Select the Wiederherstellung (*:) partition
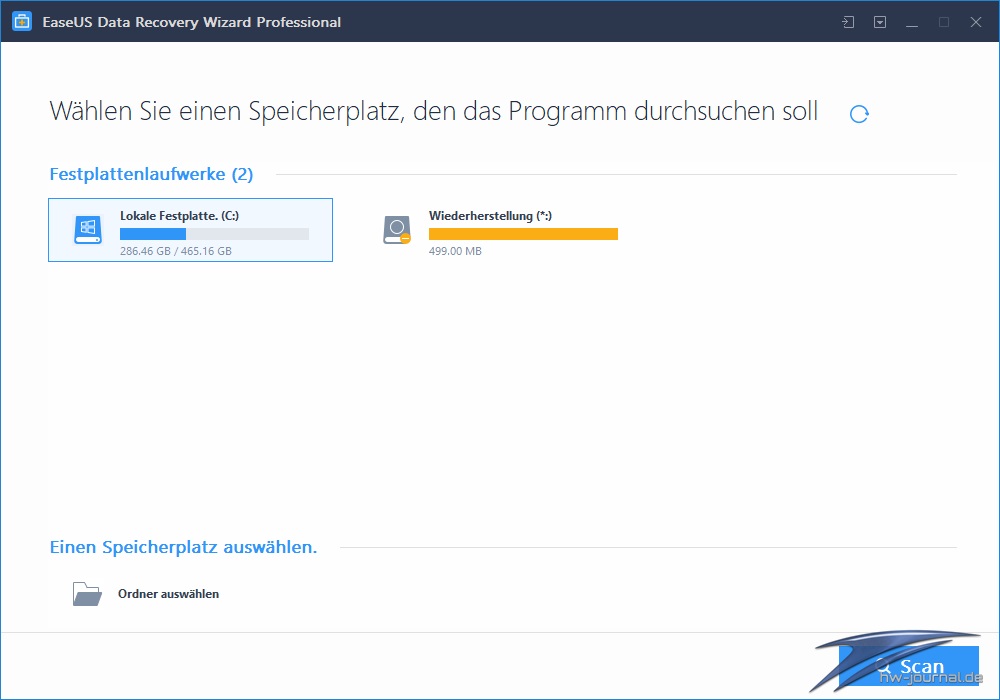 pyautogui.click(x=499, y=230)
